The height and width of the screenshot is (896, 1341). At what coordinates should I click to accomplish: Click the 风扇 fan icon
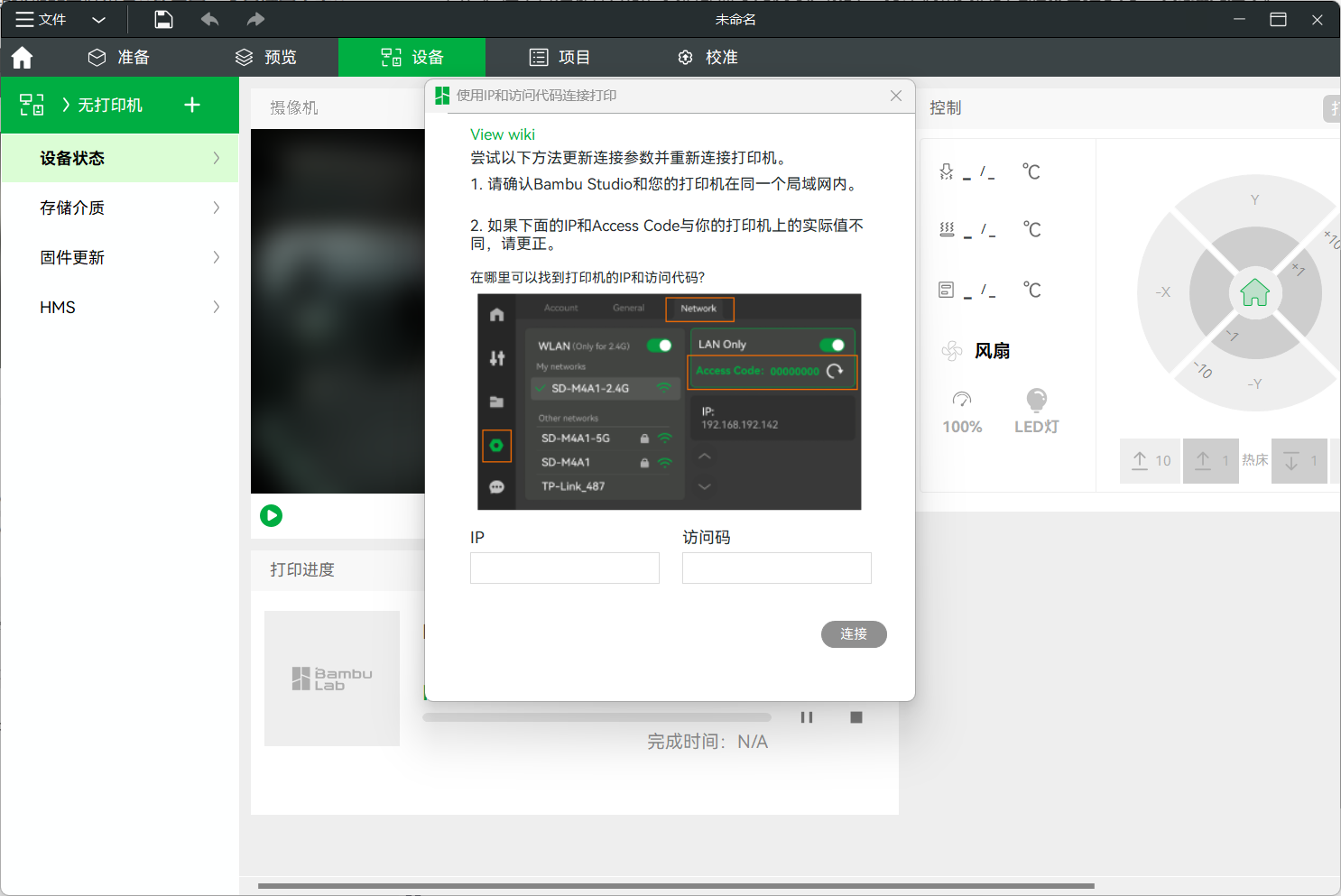pyautogui.click(x=952, y=351)
